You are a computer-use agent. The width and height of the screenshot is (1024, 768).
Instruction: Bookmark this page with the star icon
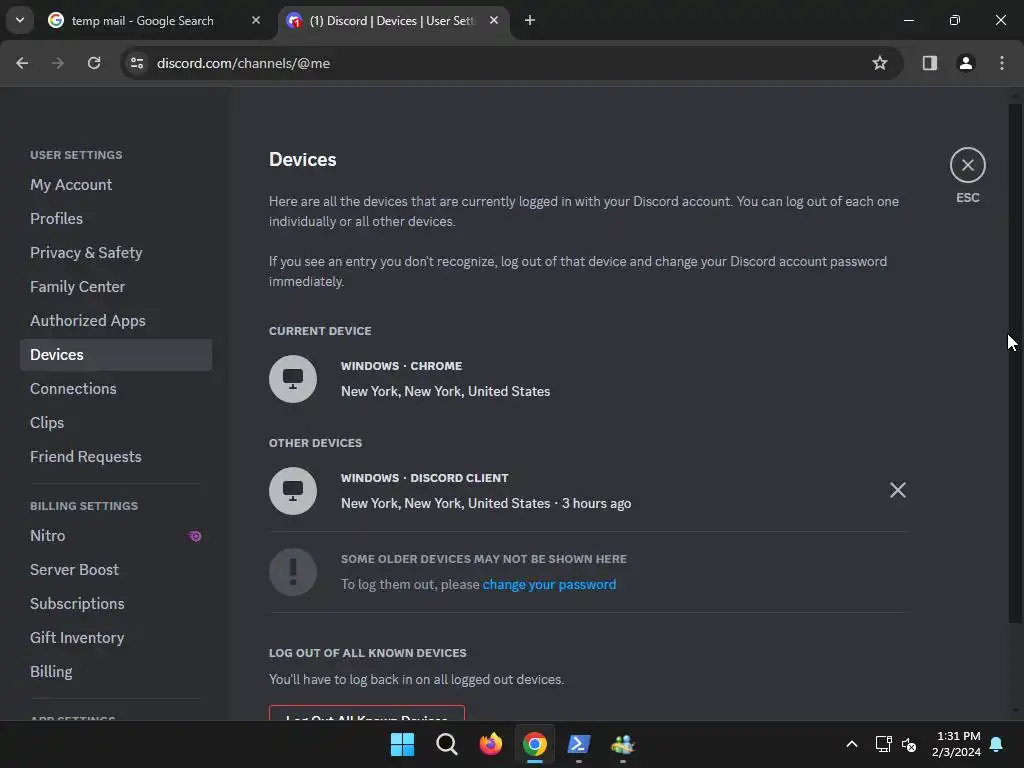[879, 63]
